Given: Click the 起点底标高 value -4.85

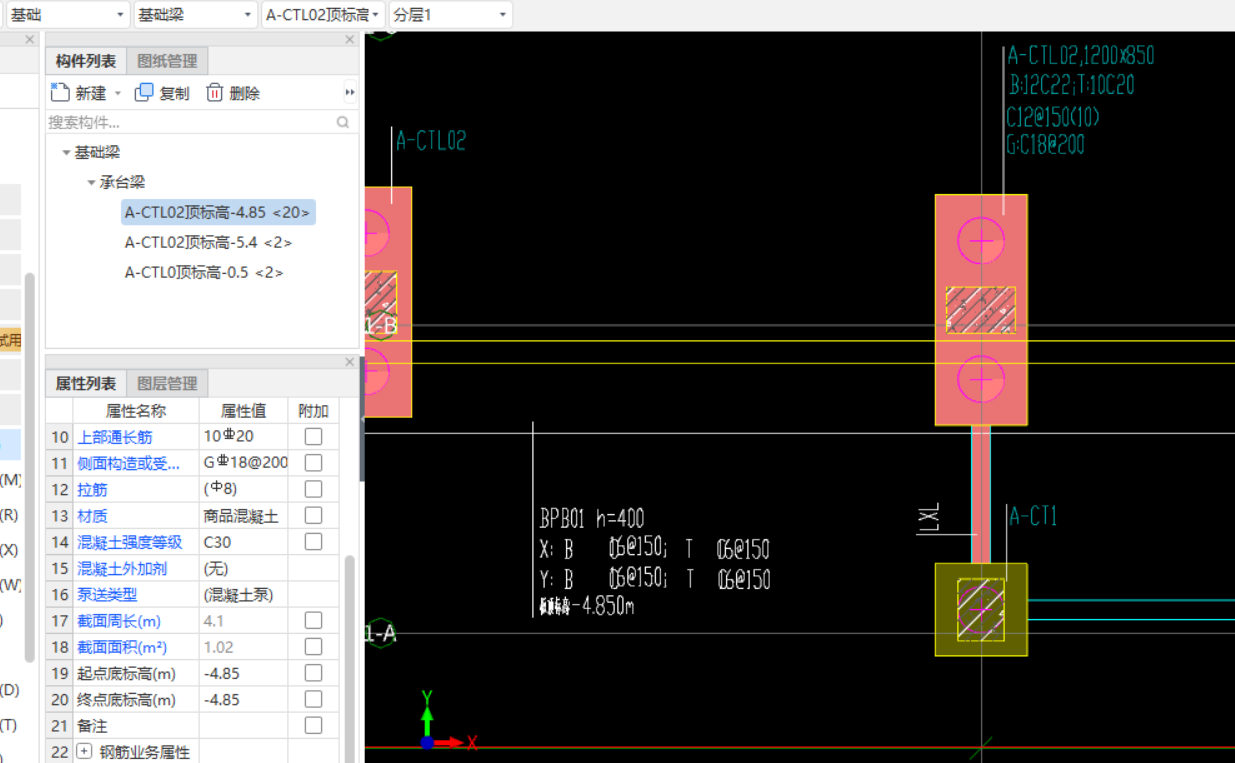Looking at the screenshot, I should coord(243,673).
